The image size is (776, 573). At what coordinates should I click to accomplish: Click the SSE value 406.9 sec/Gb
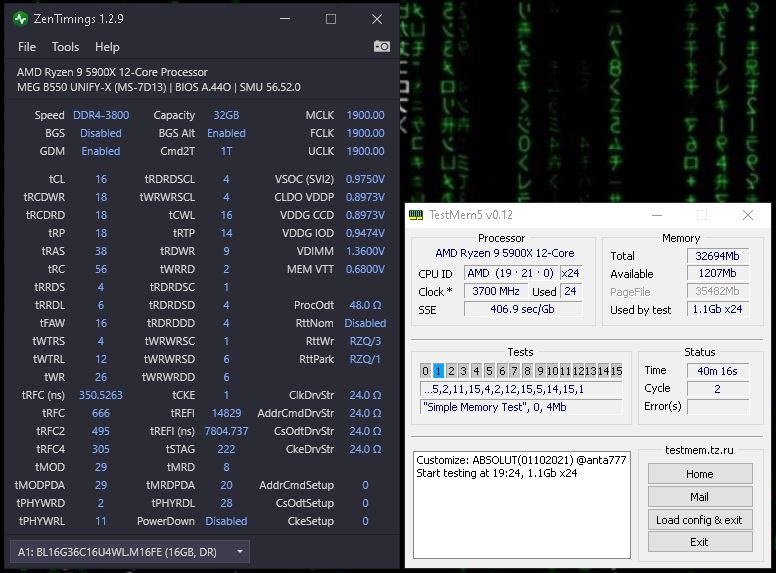(523, 309)
